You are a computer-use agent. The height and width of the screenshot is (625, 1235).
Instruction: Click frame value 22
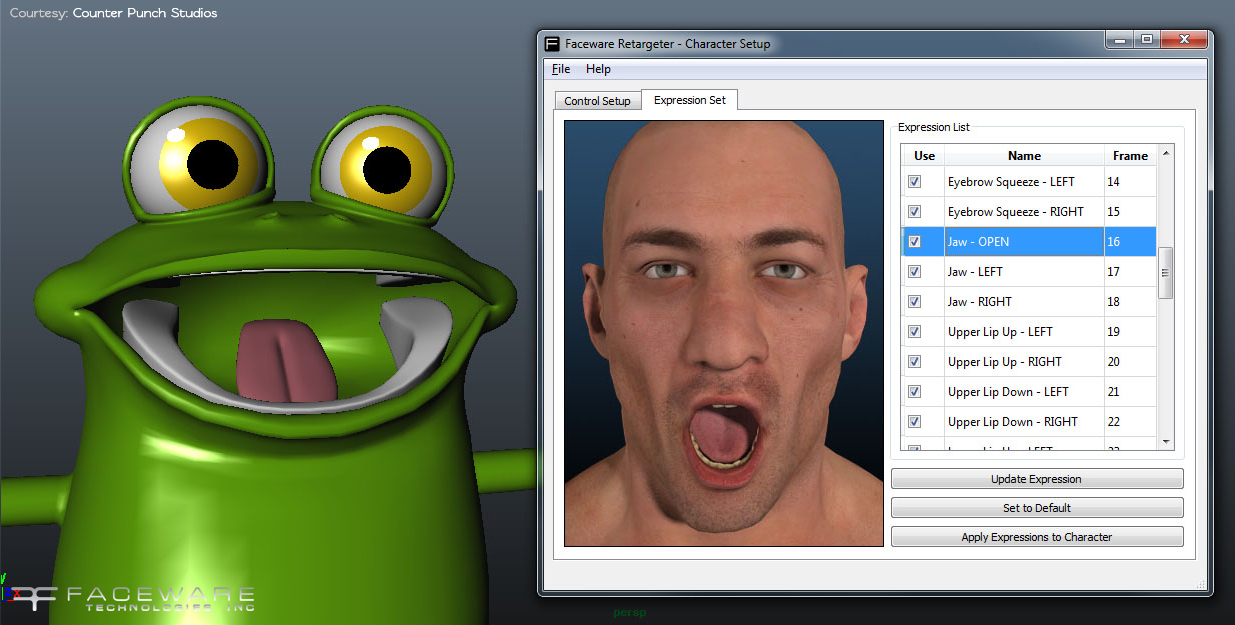pyautogui.click(x=1113, y=422)
